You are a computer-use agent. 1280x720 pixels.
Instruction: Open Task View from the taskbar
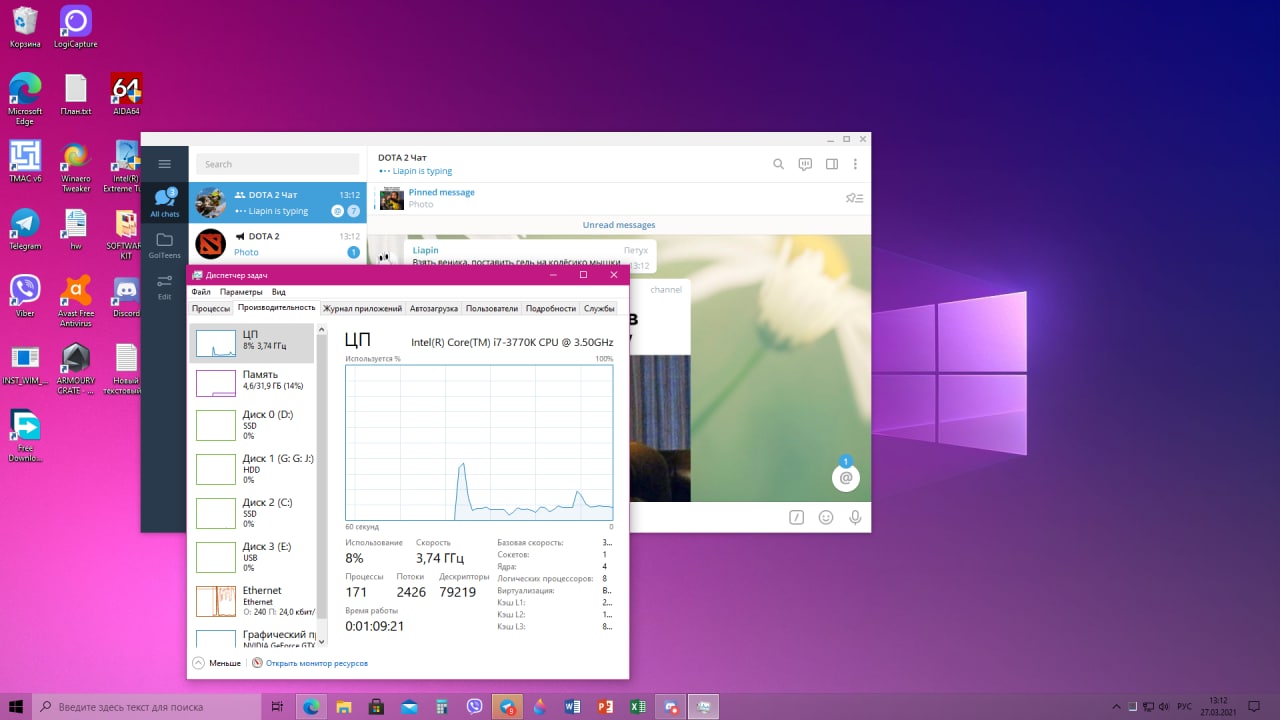[x=278, y=706]
